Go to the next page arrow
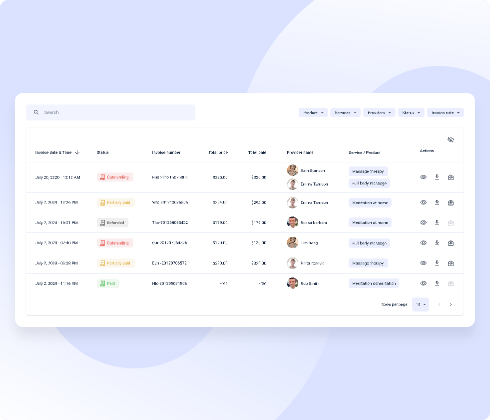The height and width of the screenshot is (420, 490). [451, 304]
